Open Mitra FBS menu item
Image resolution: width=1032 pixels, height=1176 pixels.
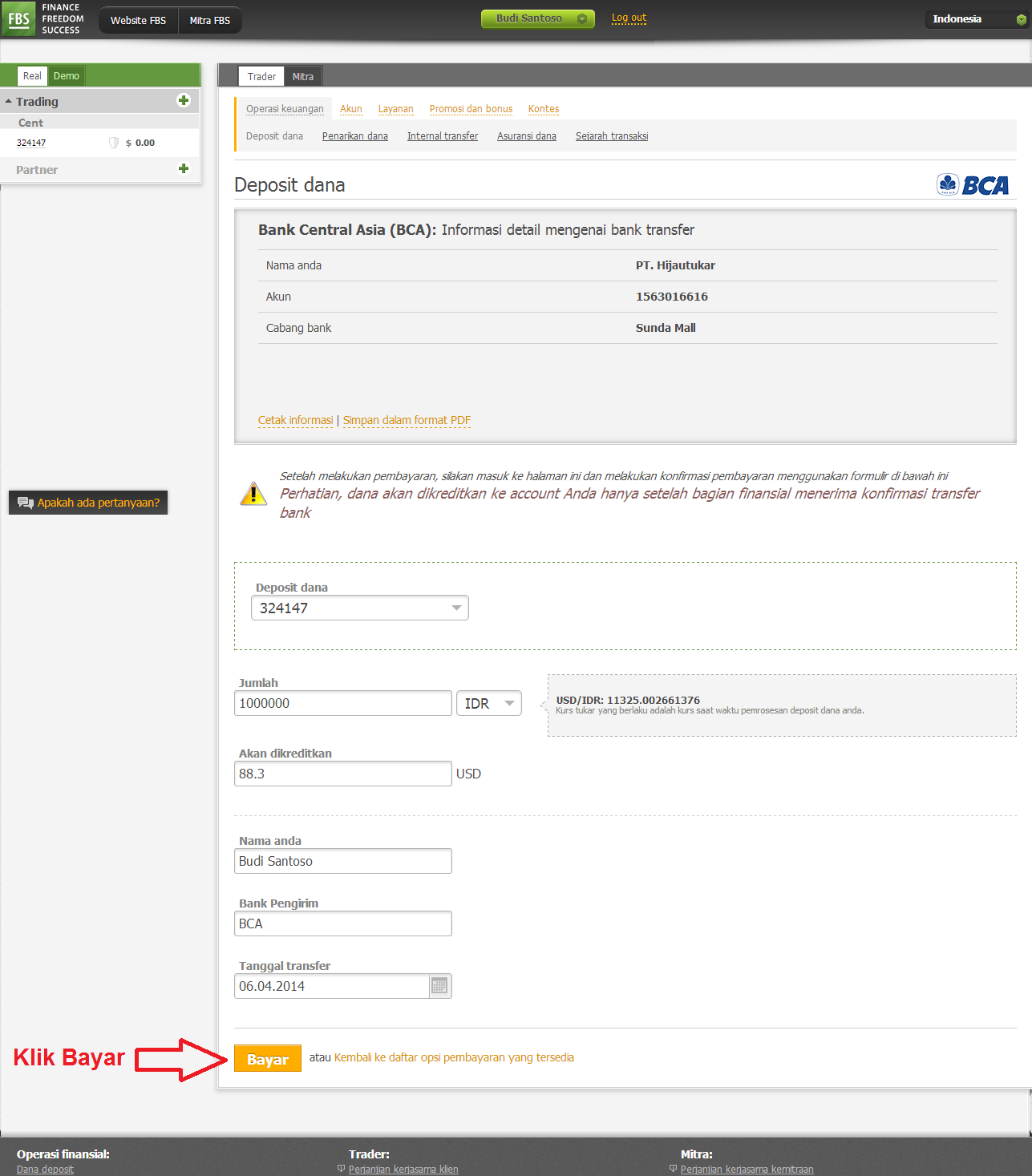[x=210, y=21]
